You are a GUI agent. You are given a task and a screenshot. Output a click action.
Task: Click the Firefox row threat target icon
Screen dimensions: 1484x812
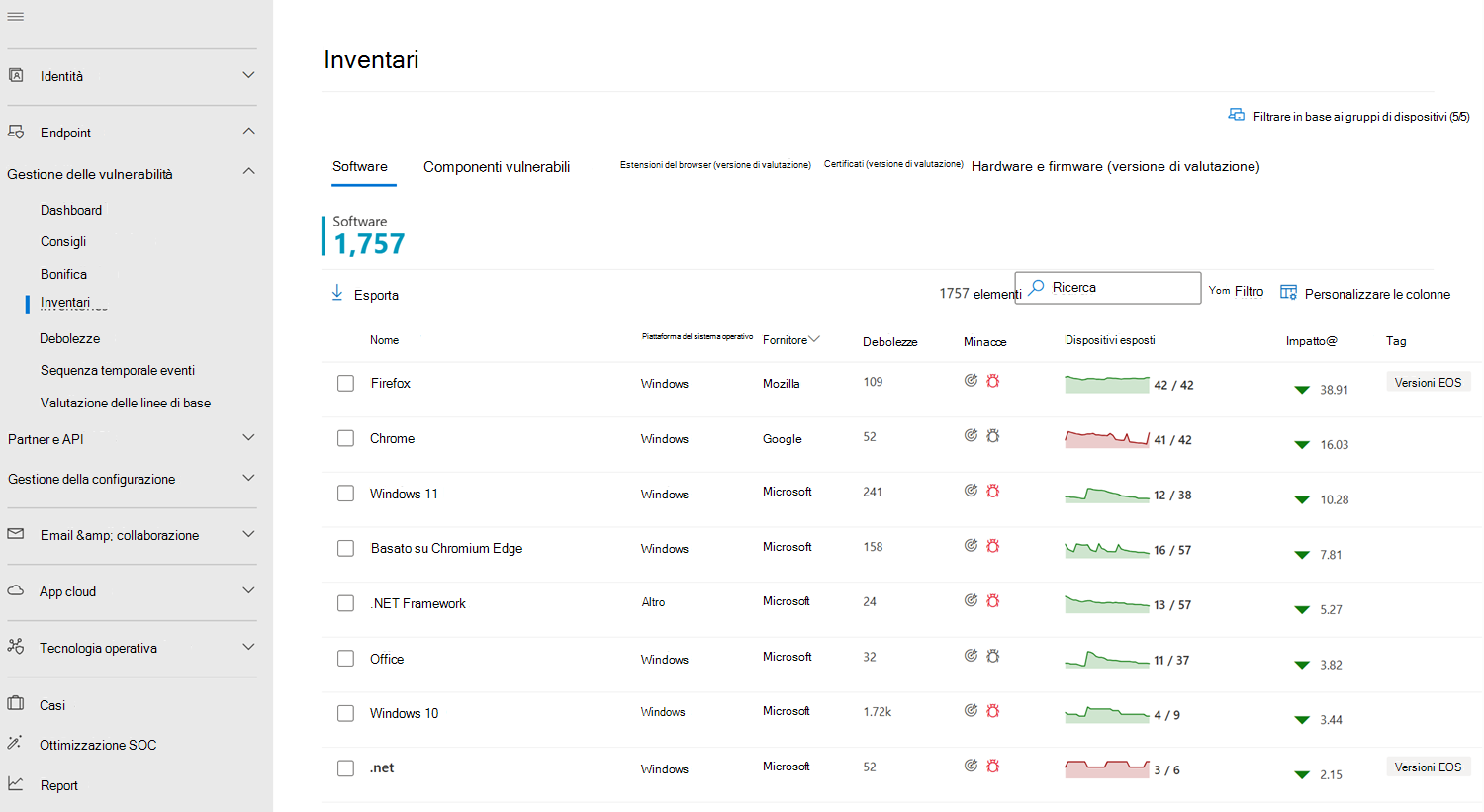pyautogui.click(x=971, y=381)
